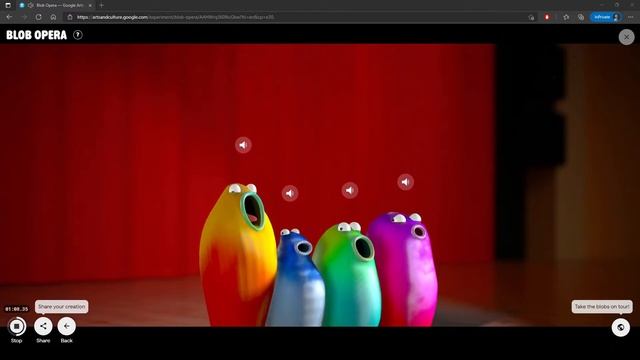640x360 pixels.
Task: Mute the blue blob's speaker icon
Action: click(x=290, y=193)
